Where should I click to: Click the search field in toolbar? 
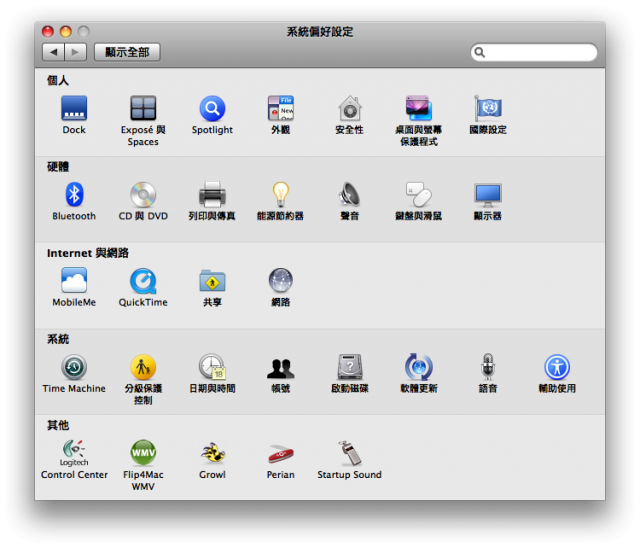tap(534, 52)
